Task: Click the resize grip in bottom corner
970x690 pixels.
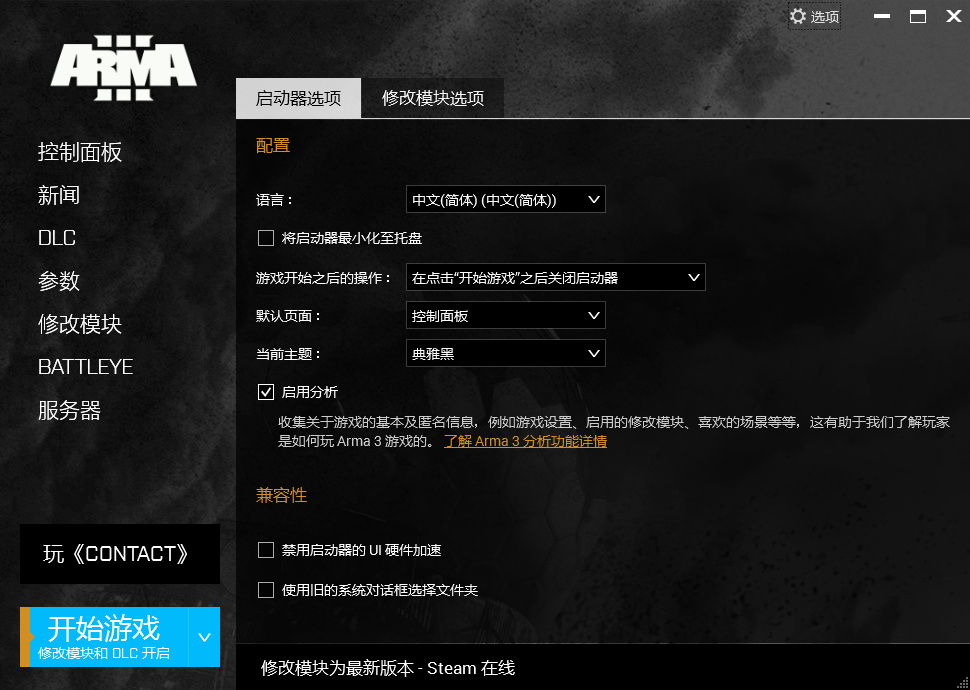Action: tap(961, 681)
